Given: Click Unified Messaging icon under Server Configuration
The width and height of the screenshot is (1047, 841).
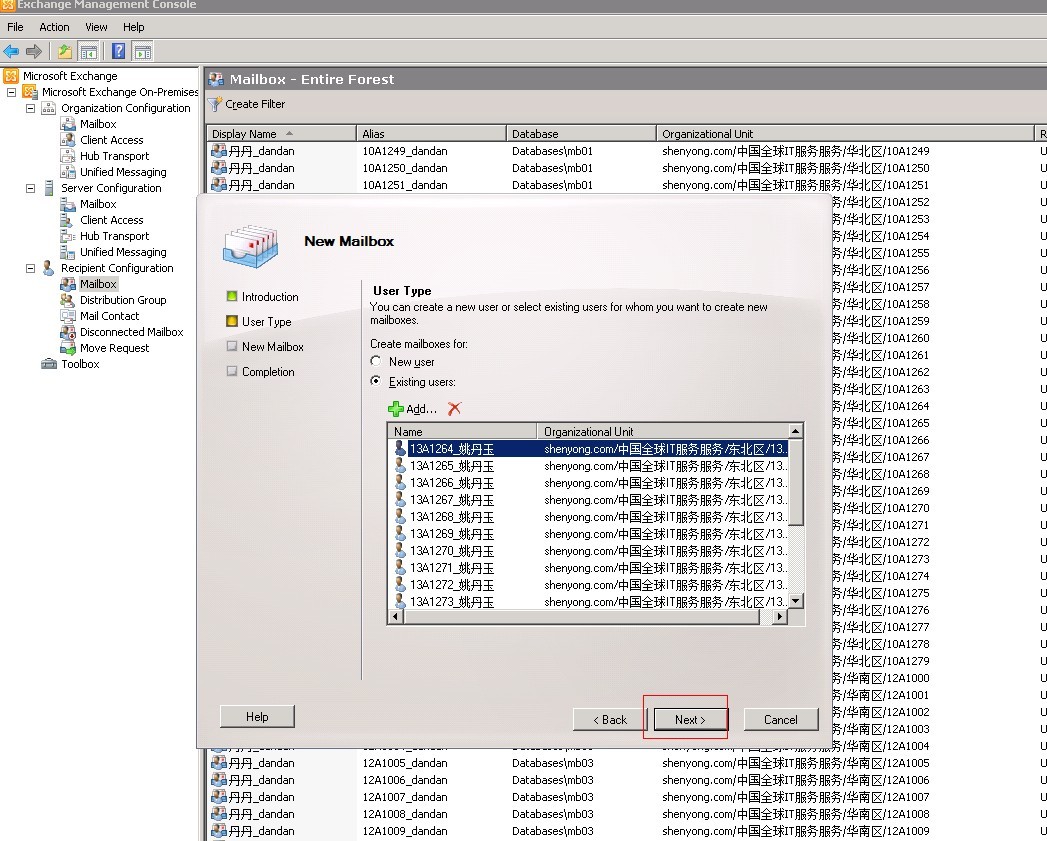Looking at the screenshot, I should [67, 252].
